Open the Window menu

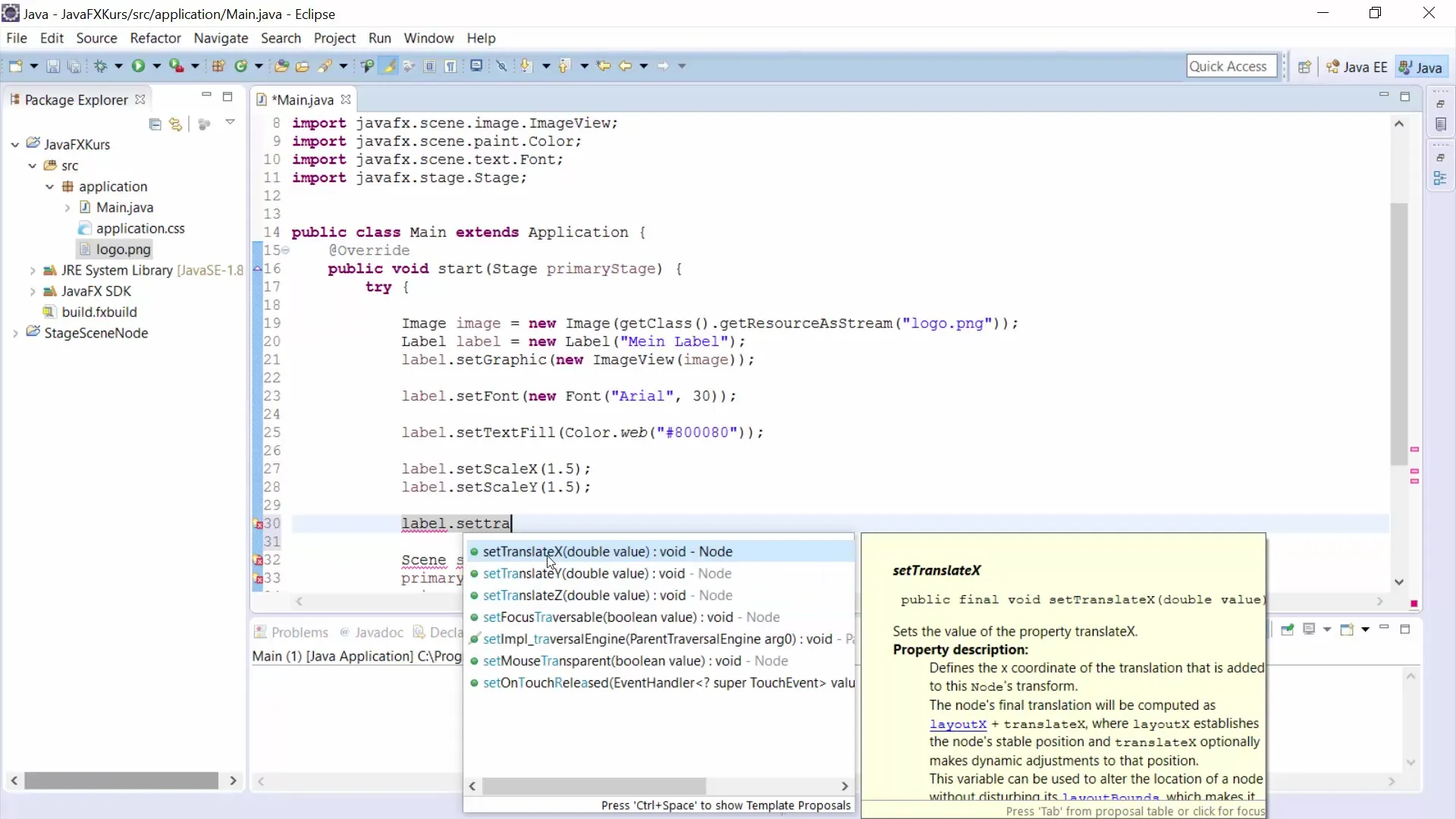428,38
